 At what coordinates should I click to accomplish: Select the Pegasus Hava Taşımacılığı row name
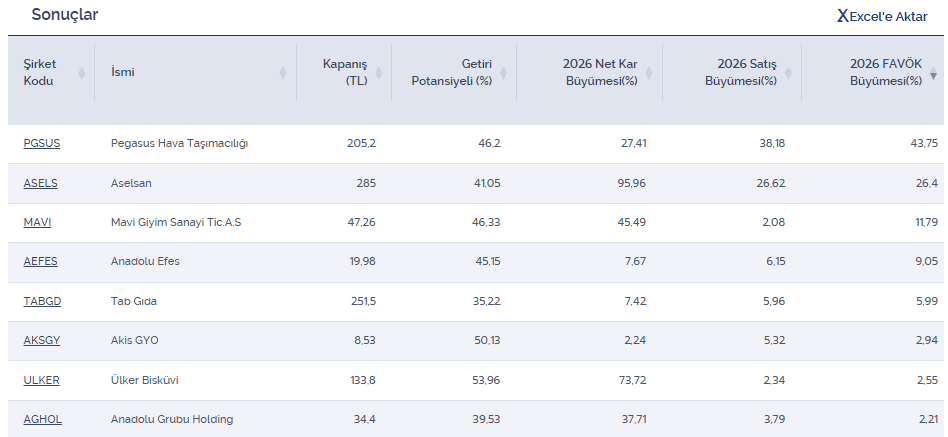click(x=179, y=143)
